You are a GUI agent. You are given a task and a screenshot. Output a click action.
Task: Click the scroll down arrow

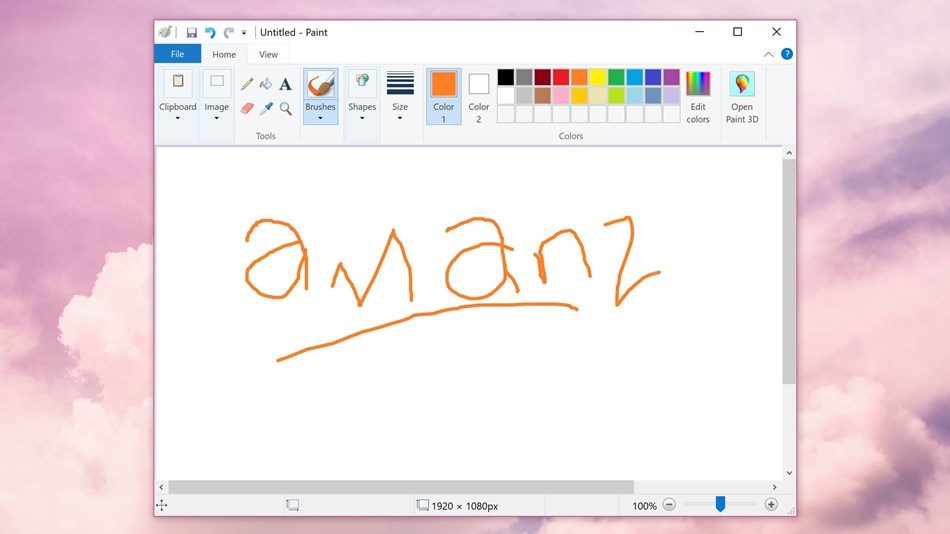pyautogui.click(x=789, y=473)
